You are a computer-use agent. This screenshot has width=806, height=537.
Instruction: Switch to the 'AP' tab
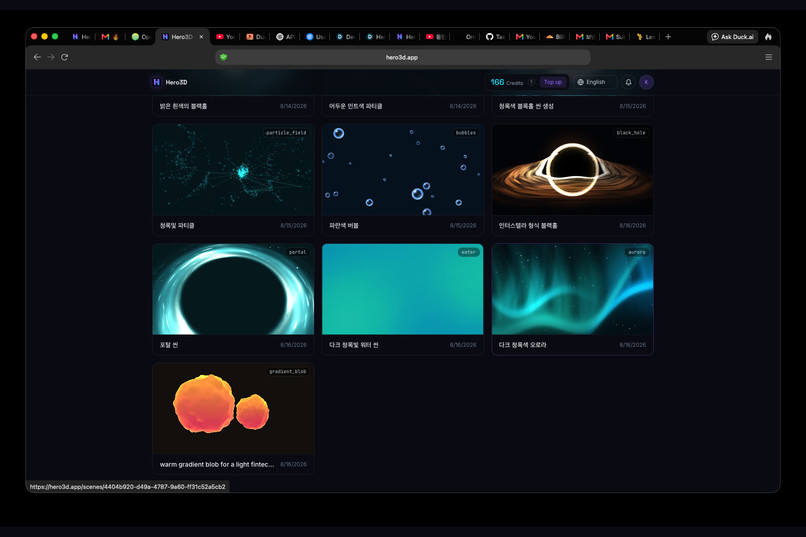point(285,36)
